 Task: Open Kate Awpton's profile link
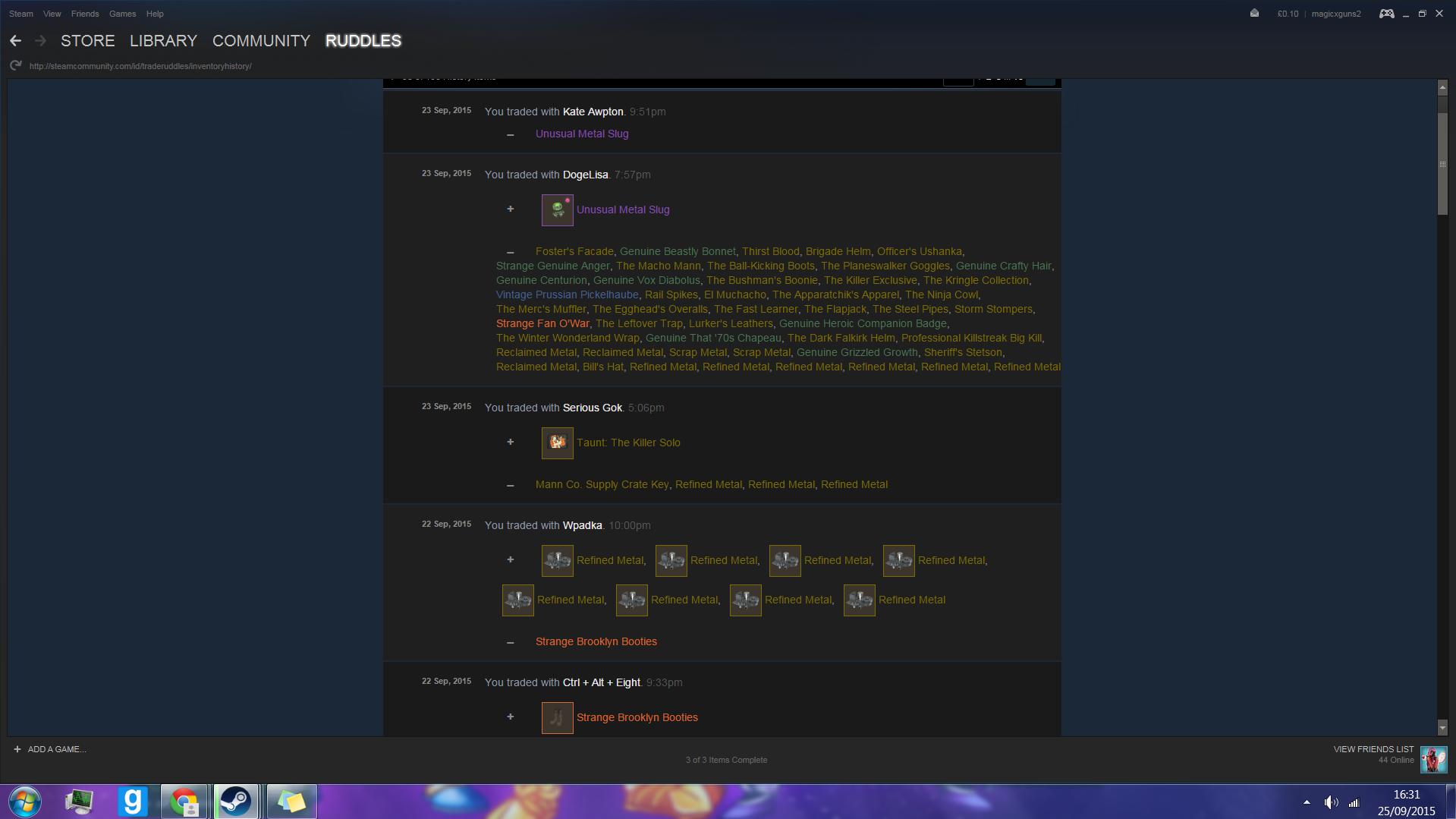click(593, 112)
